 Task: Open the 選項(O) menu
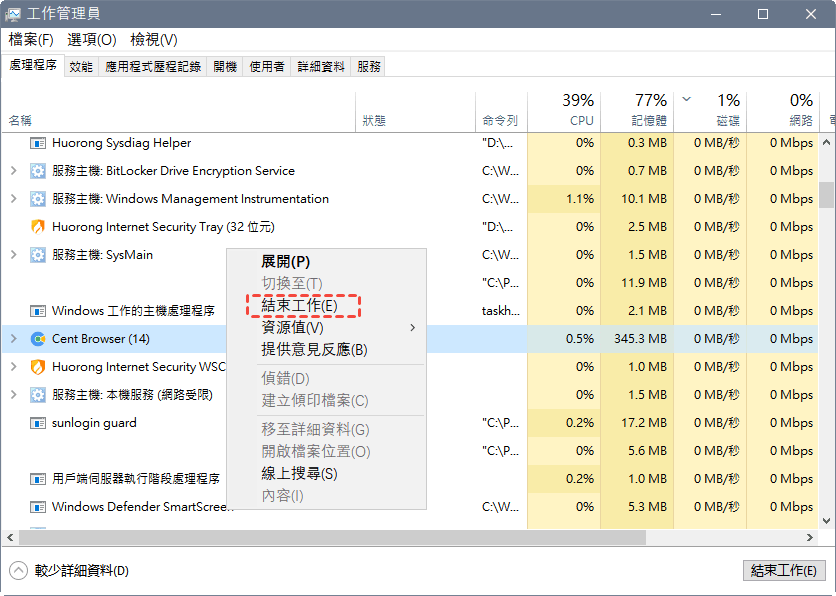tap(92, 40)
